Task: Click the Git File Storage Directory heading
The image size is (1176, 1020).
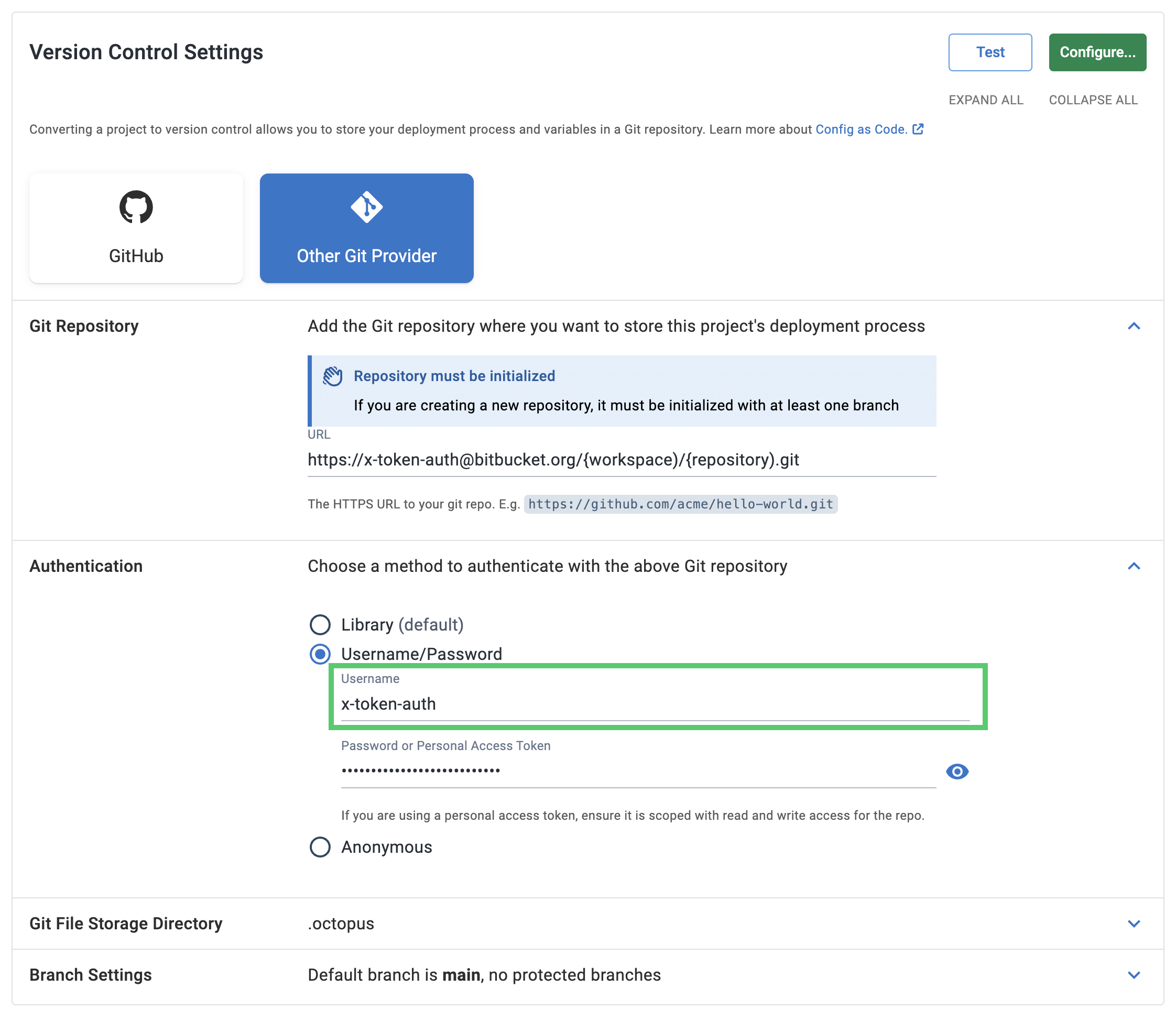Action: coord(126,924)
